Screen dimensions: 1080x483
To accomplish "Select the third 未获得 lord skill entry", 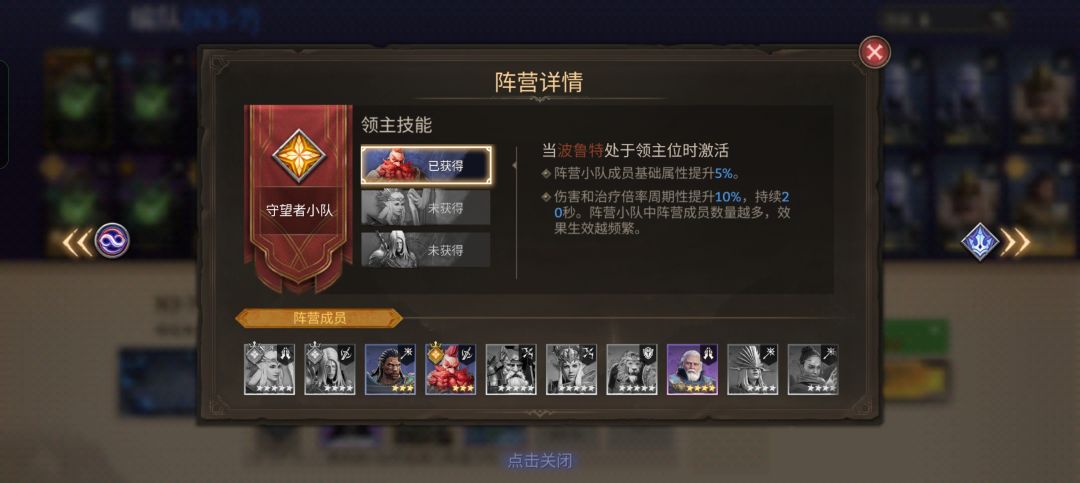I will point(426,249).
